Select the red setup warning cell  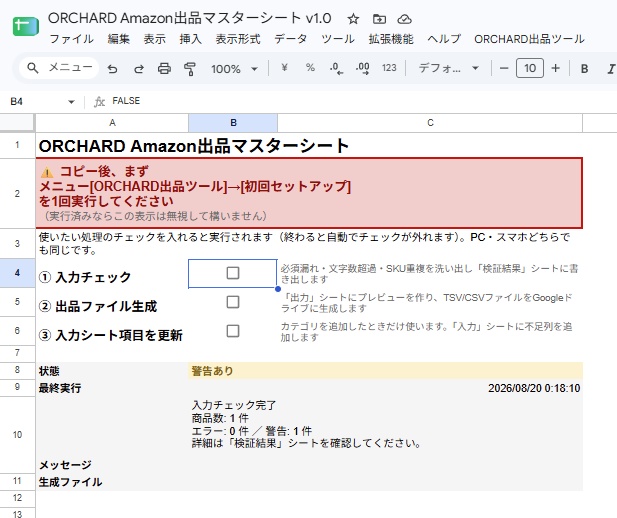coord(309,193)
